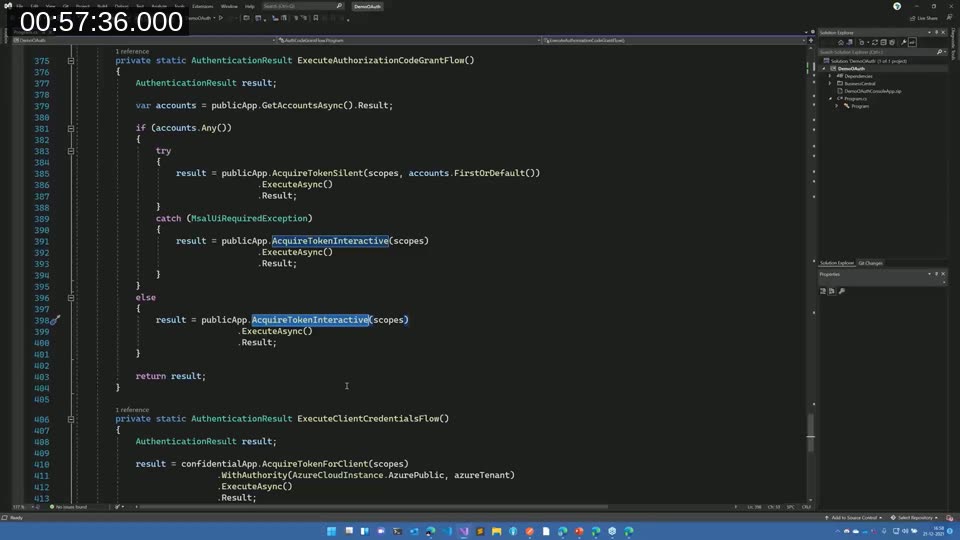Click the Ln 398 indicator in status bar
The image size is (960, 540).
[754, 507]
